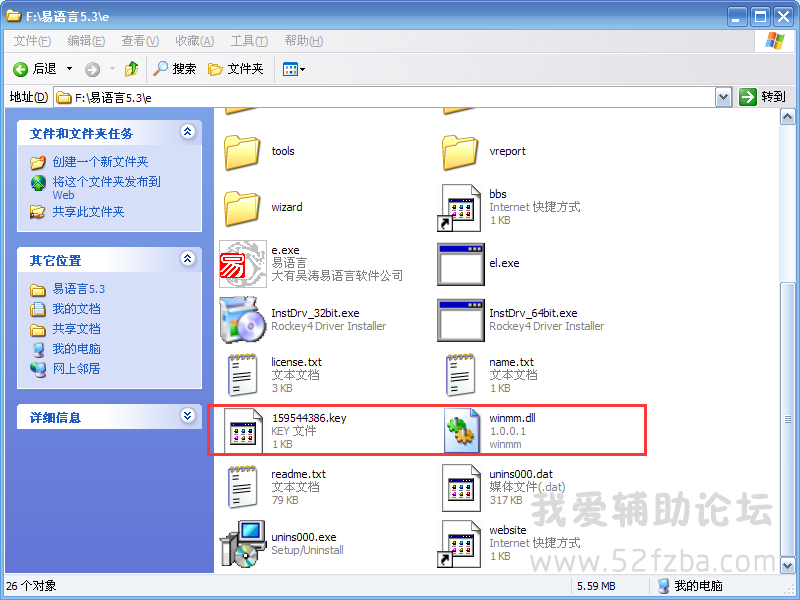Select the winmm.dll file icon
The width and height of the screenshot is (800, 600).
(x=461, y=432)
